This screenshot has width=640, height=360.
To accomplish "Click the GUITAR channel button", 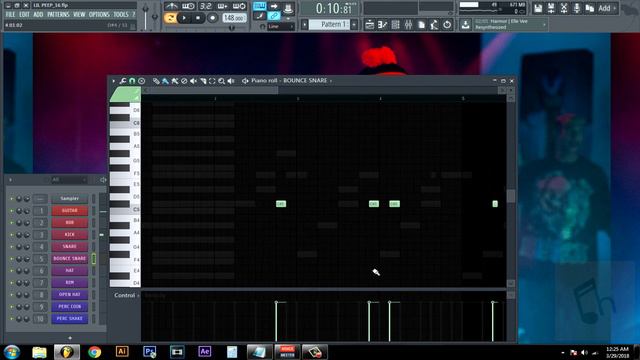I will coord(69,211).
